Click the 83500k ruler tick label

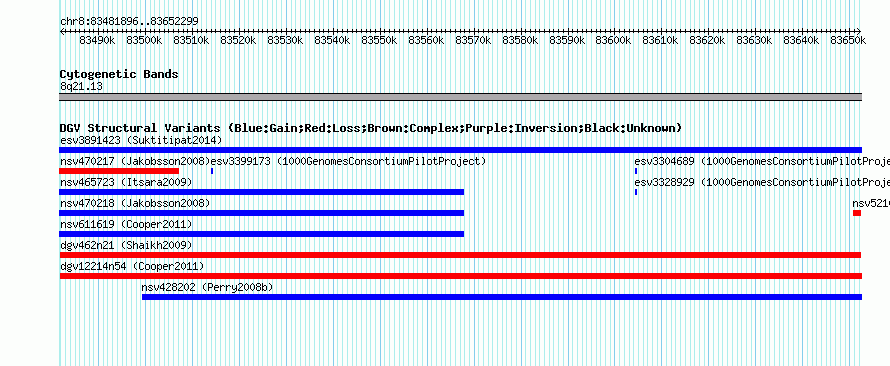pyautogui.click(x=145, y=40)
